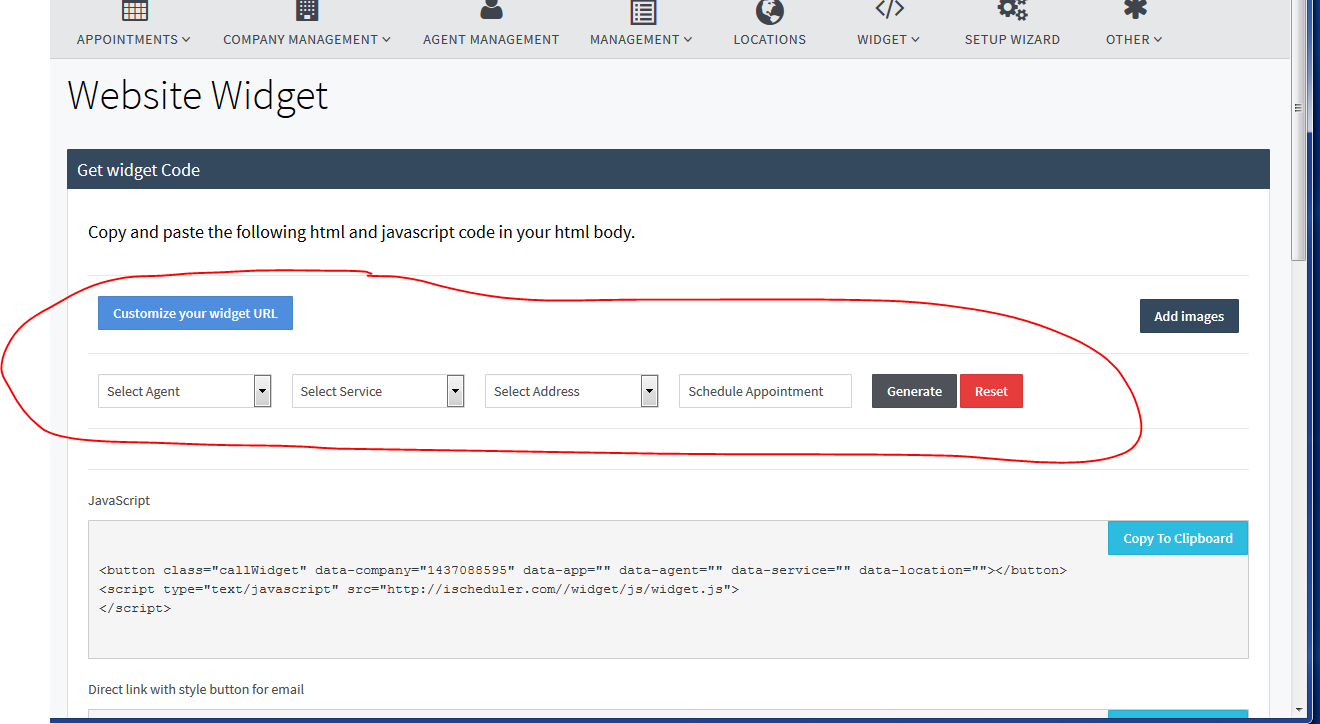Click the Company Management building icon
The image size is (1320, 724).
pyautogui.click(x=307, y=10)
